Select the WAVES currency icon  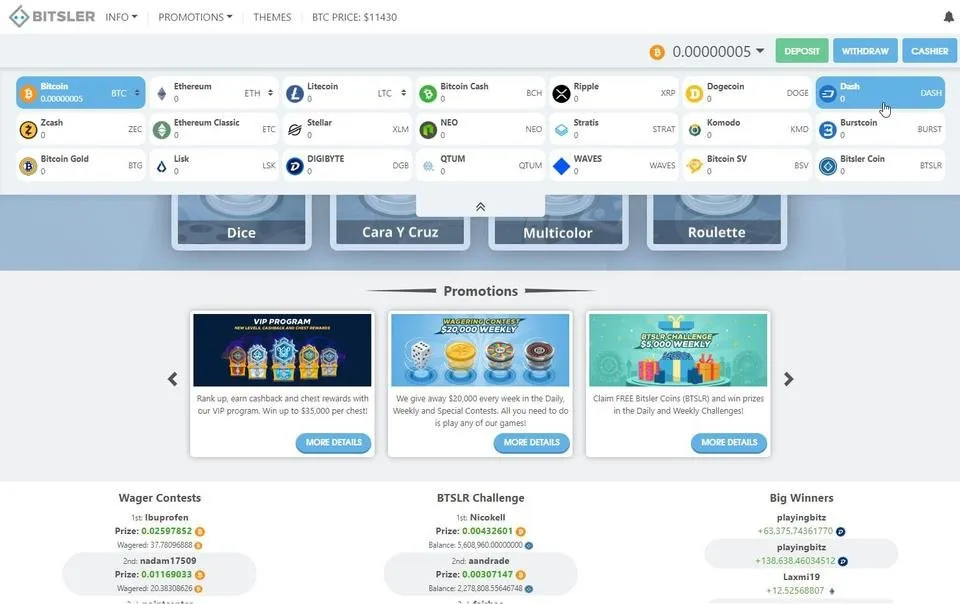pos(561,165)
